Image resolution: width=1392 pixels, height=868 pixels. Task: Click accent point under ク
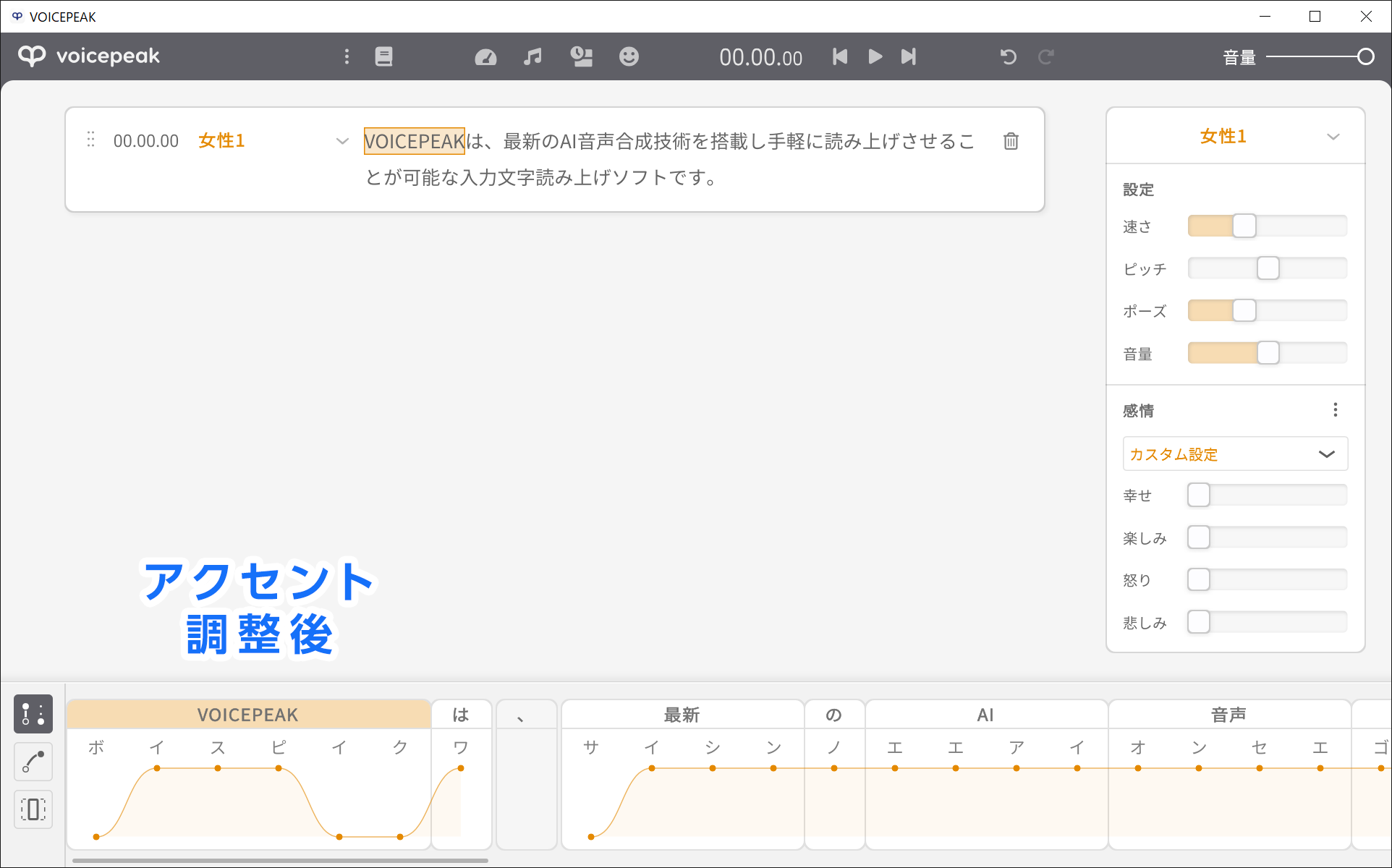click(400, 837)
